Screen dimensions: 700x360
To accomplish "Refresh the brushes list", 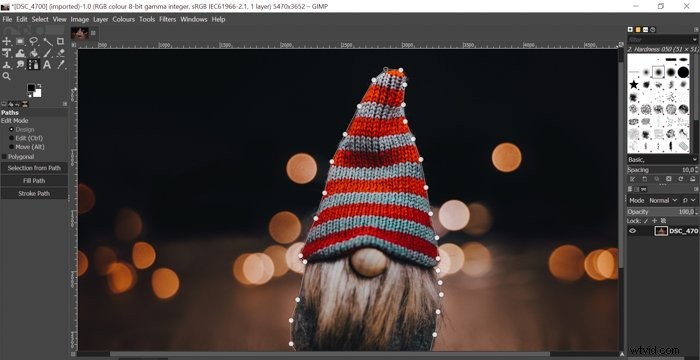I will click(x=680, y=179).
